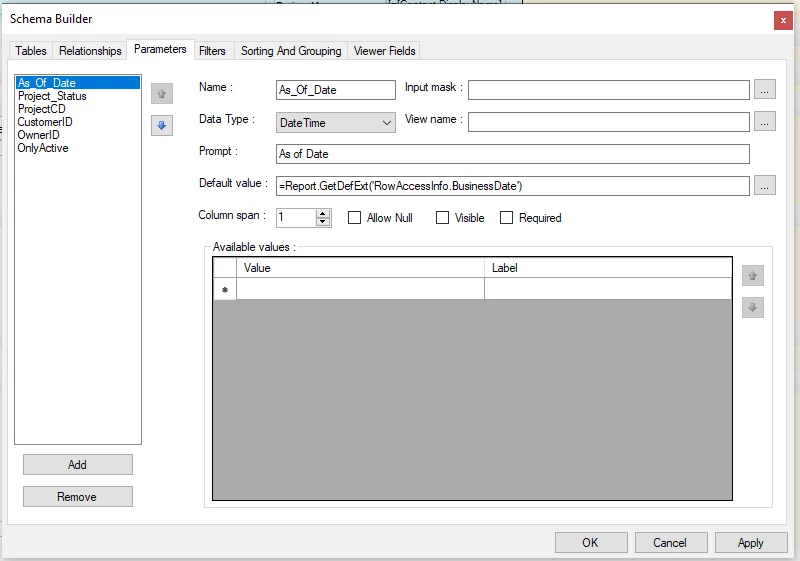
Task: Click the Name input field
Action: 336,90
